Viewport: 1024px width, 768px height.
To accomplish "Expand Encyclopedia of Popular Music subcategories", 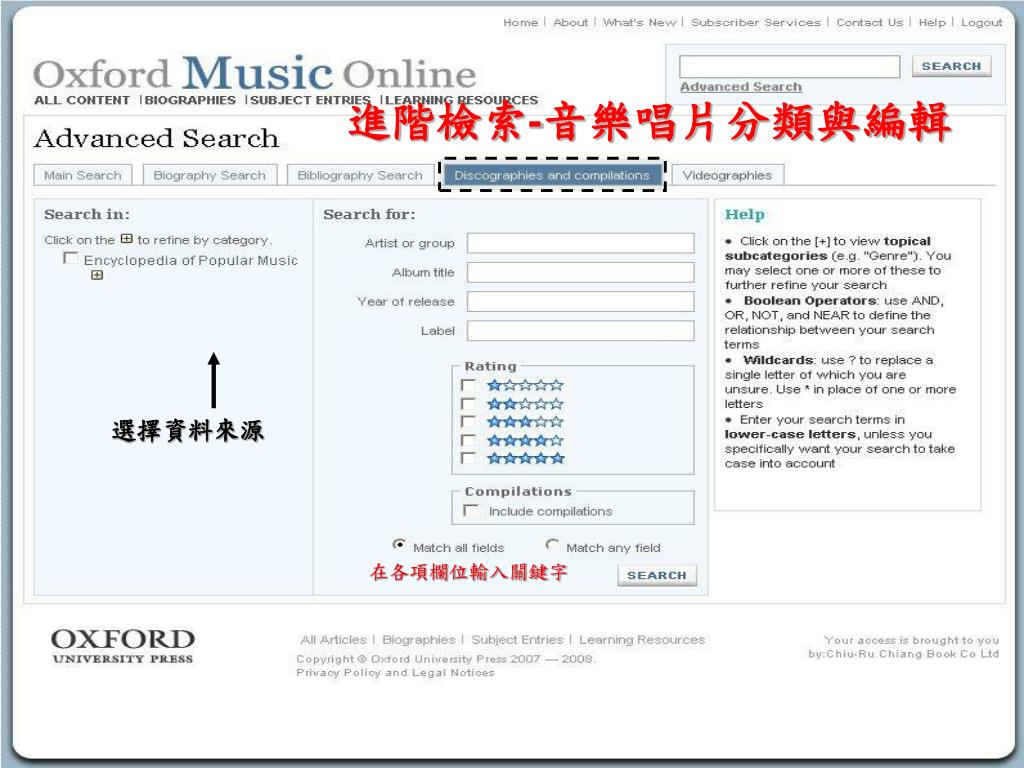I will pyautogui.click(x=97, y=276).
